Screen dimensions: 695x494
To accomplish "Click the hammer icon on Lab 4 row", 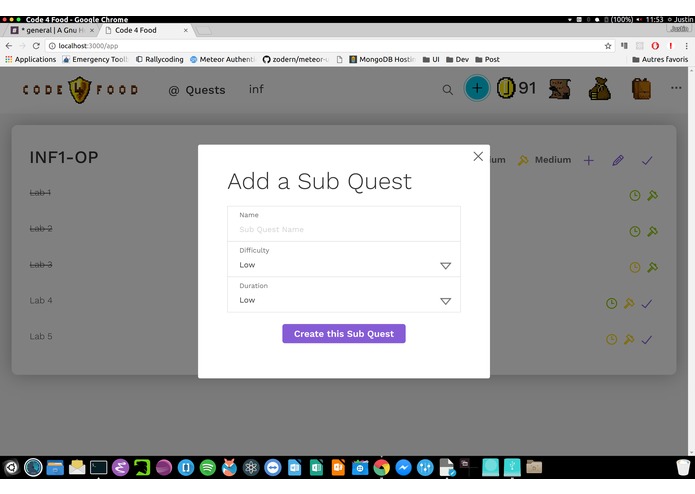I will [x=629, y=303].
